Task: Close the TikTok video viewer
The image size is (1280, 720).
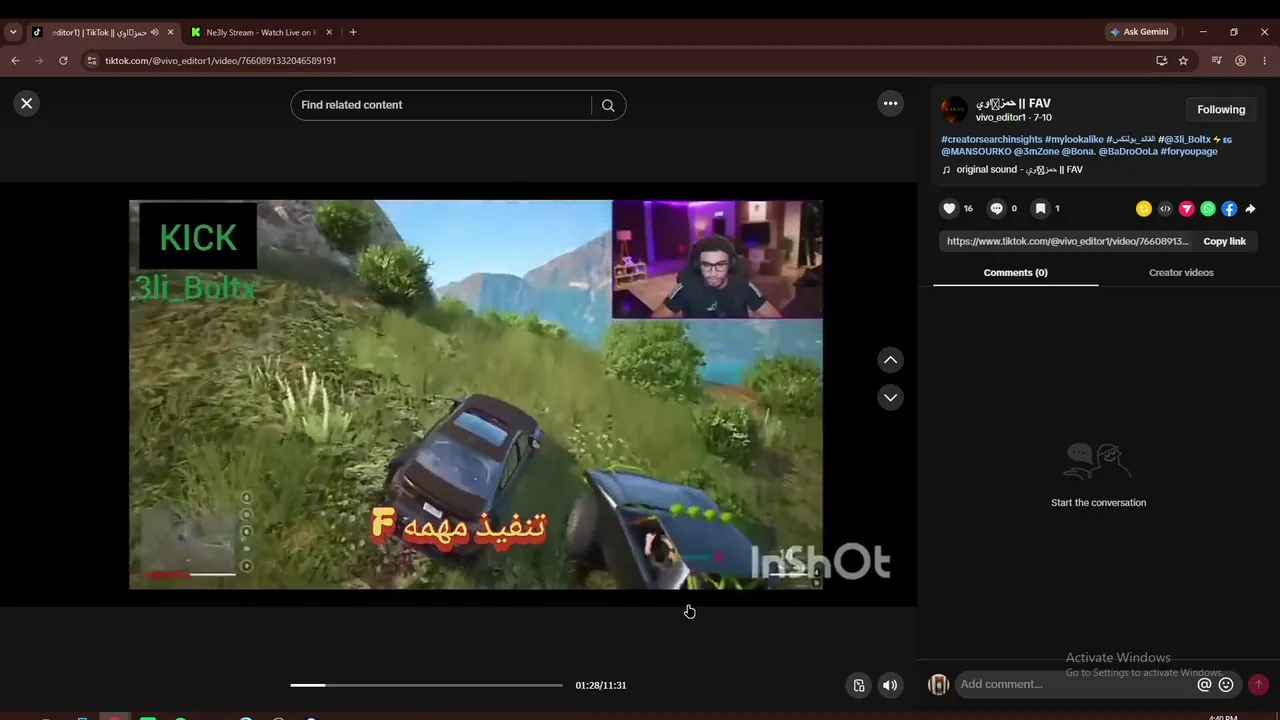Action: tap(27, 103)
